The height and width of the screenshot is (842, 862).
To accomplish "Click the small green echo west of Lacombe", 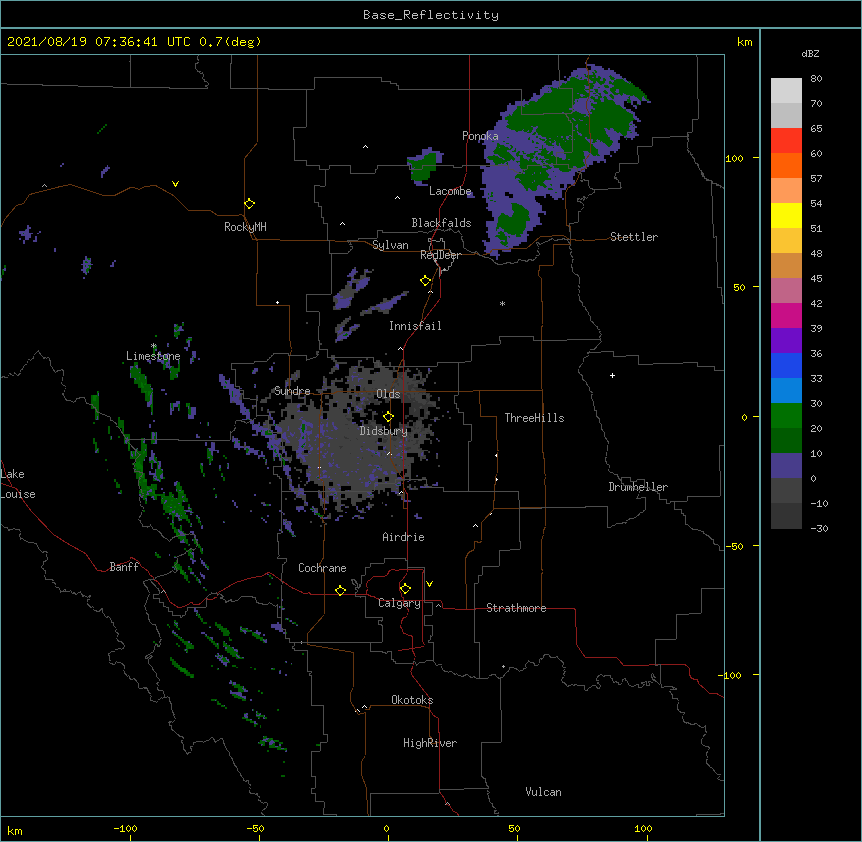I will 423,165.
